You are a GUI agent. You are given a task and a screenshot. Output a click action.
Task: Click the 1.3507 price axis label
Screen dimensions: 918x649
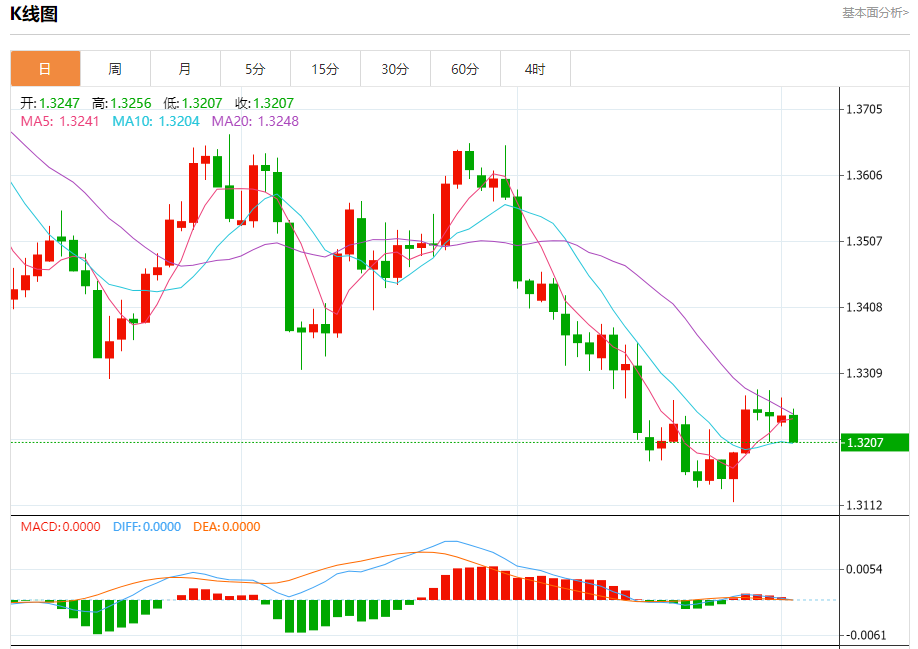[x=864, y=241]
